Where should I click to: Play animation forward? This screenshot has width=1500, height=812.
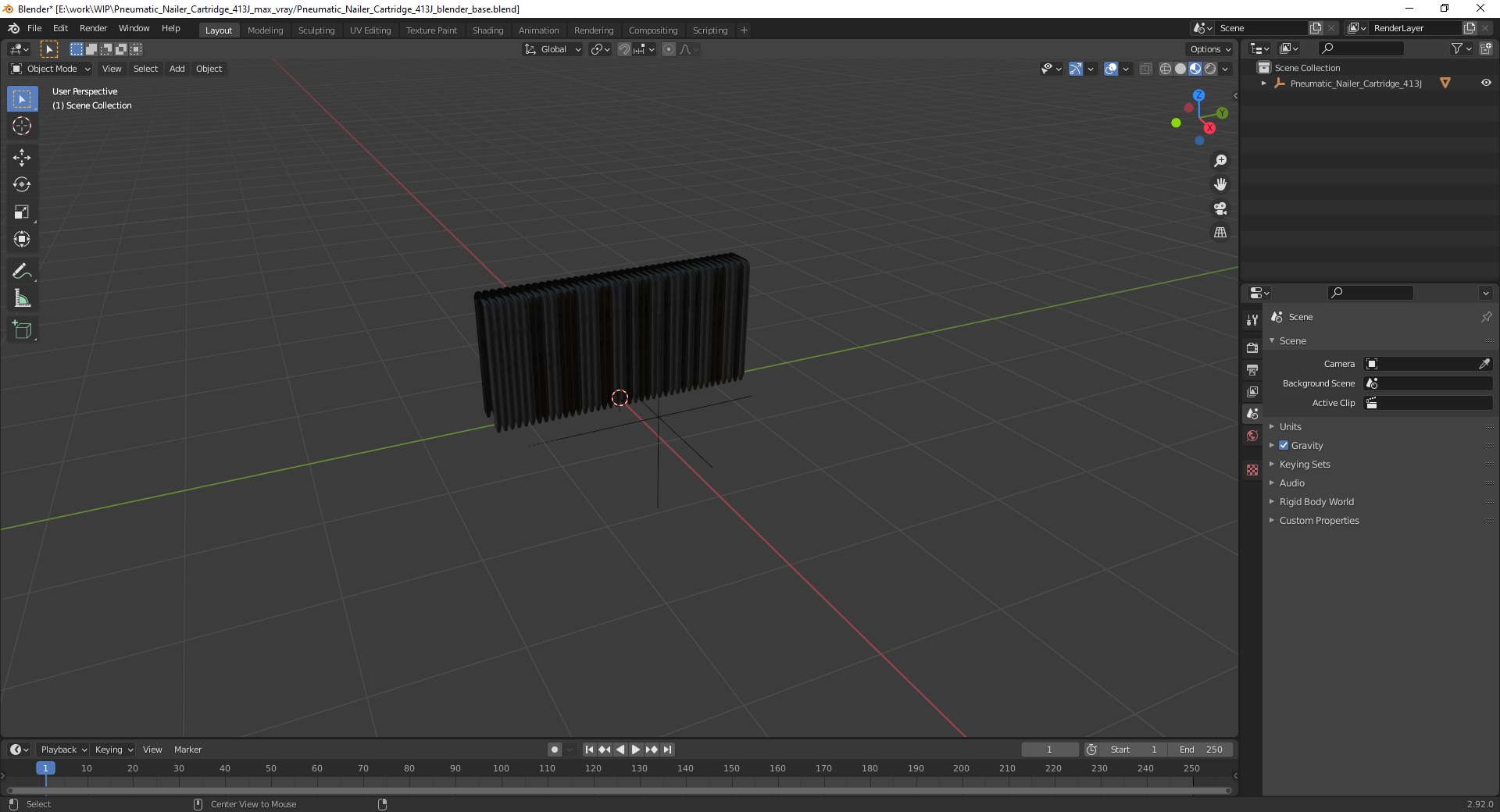636,750
